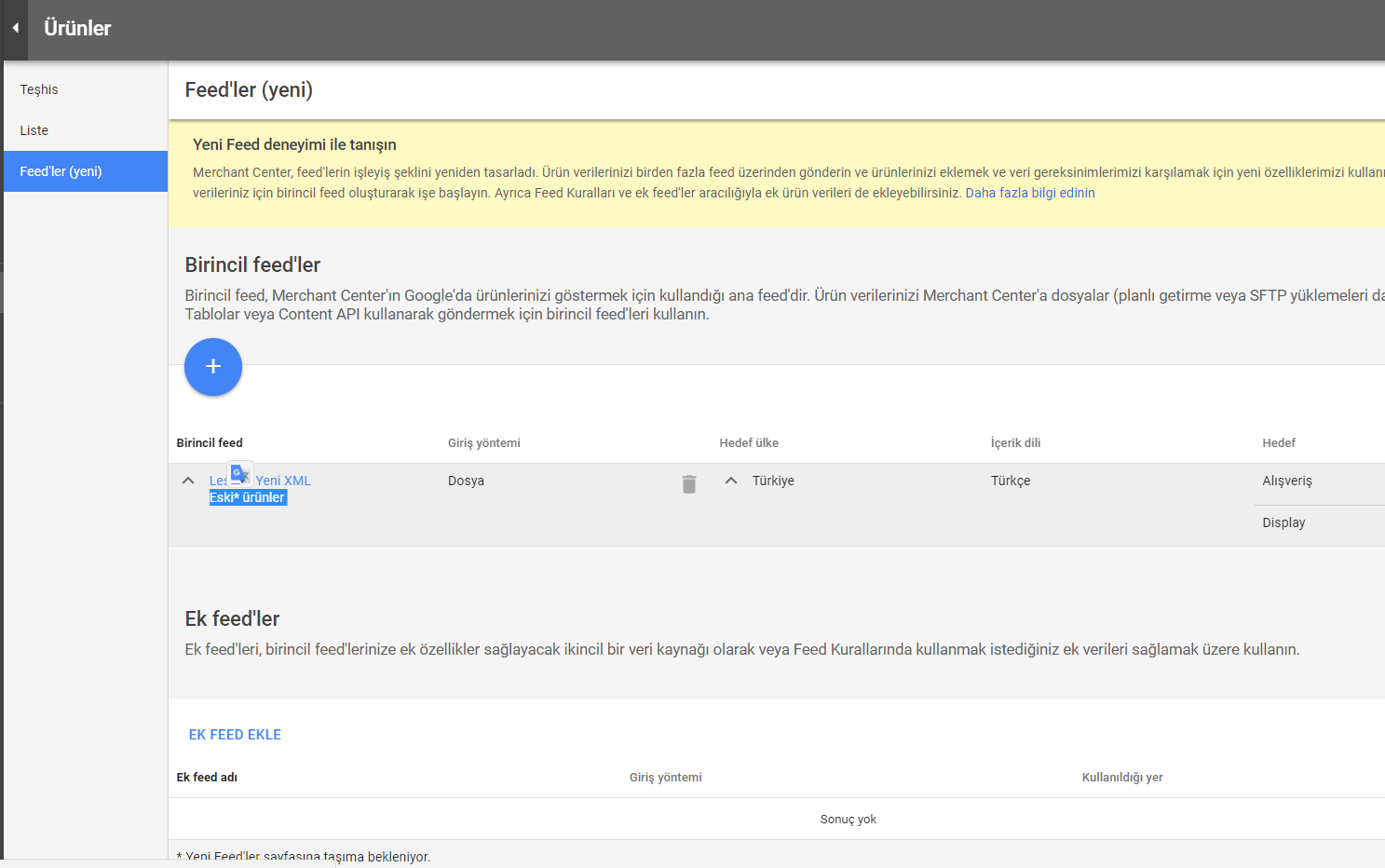
Task: Collapse the primary feed row chevron
Action: pos(188,481)
